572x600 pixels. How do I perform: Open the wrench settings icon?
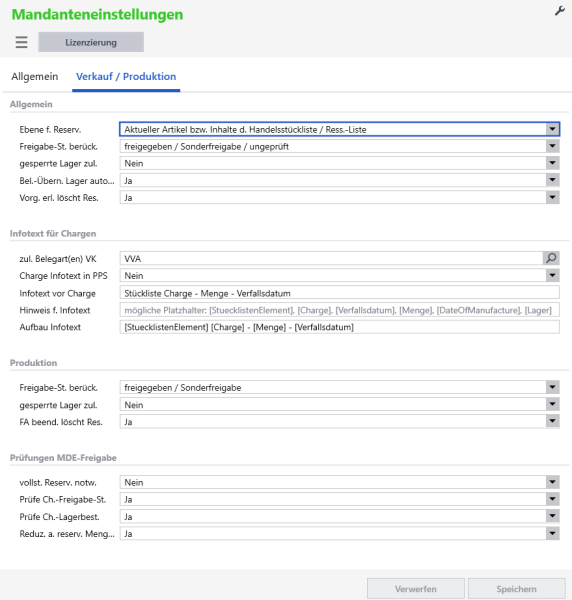(x=559, y=11)
